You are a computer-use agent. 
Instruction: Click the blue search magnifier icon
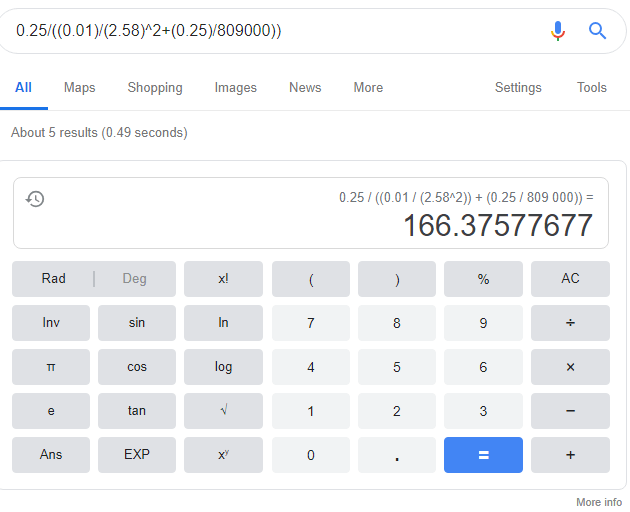click(598, 31)
